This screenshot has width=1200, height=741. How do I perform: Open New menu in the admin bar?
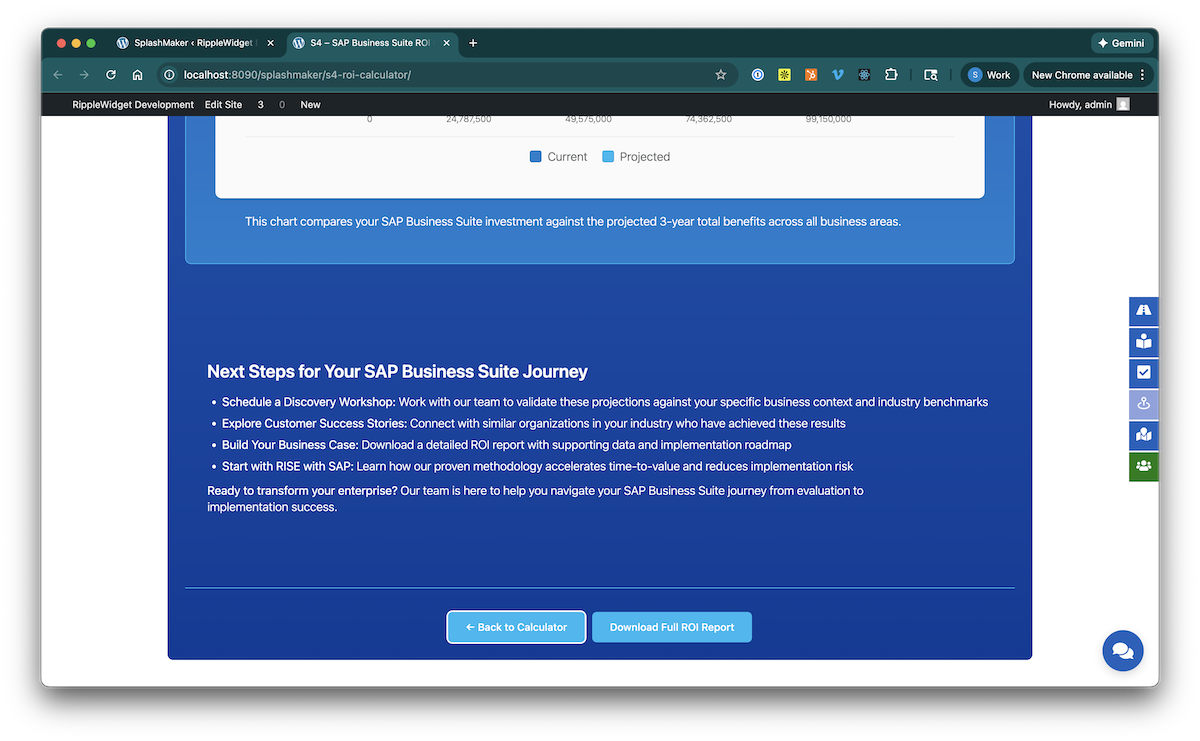[310, 104]
